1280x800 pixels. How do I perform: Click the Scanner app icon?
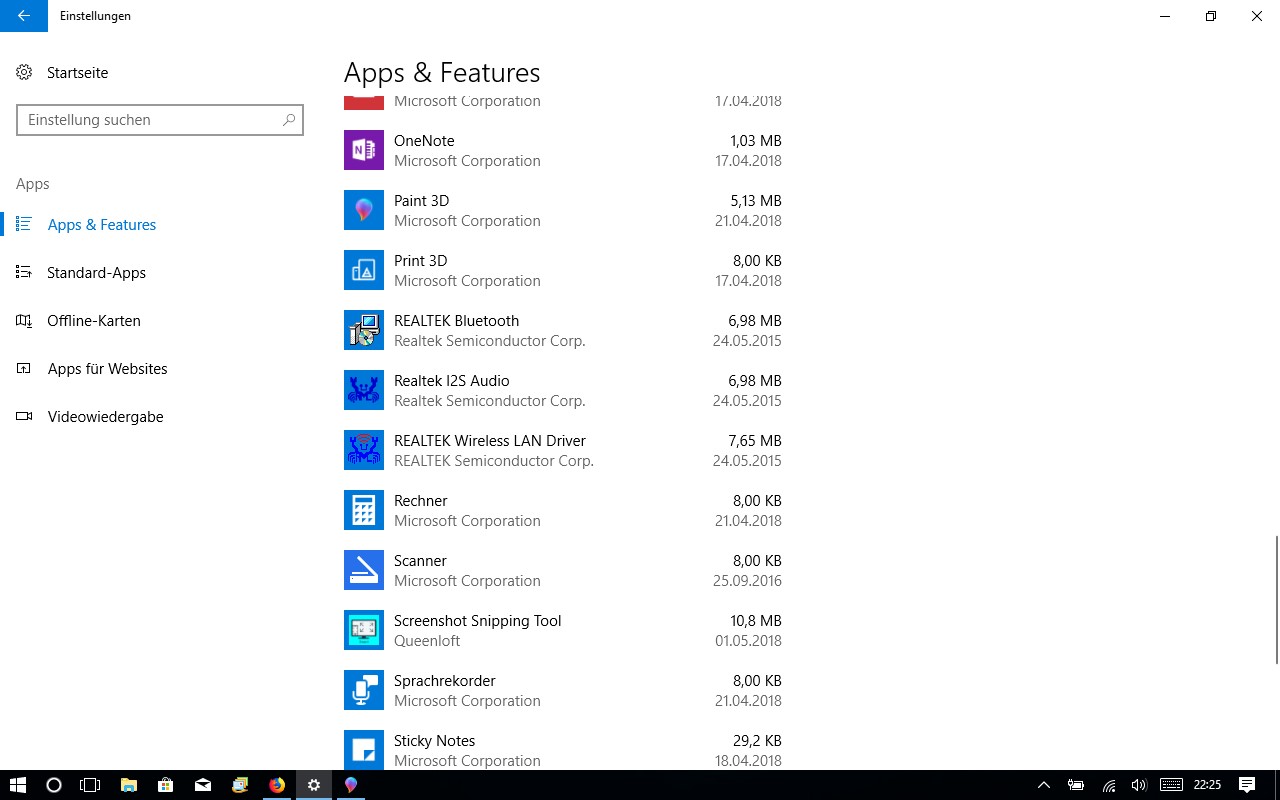click(364, 570)
